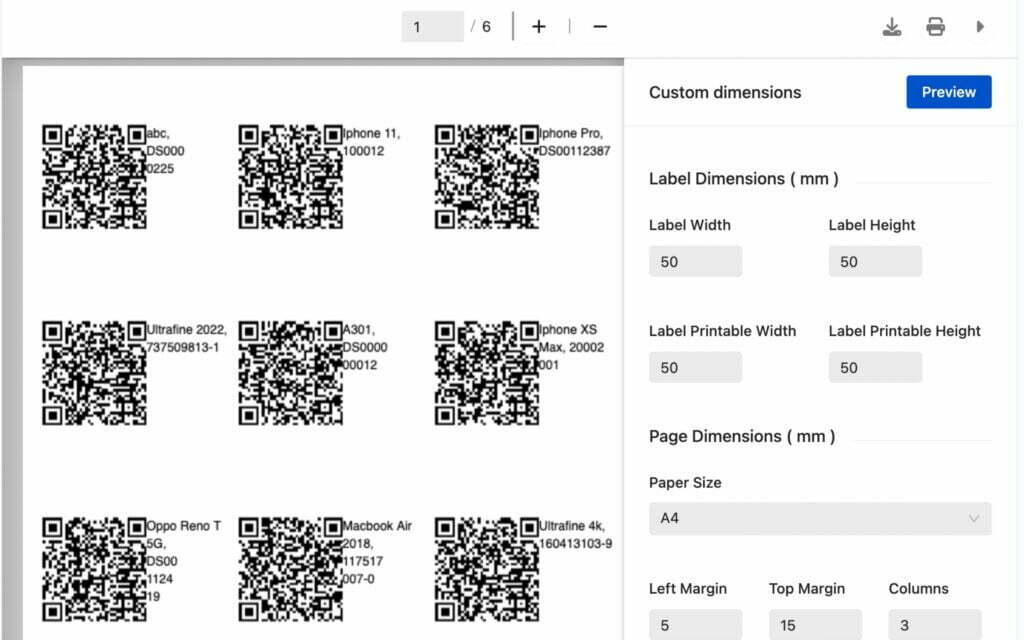This screenshot has height=640, width=1024.
Task: Select the Label Width field
Action: [x=695, y=261]
